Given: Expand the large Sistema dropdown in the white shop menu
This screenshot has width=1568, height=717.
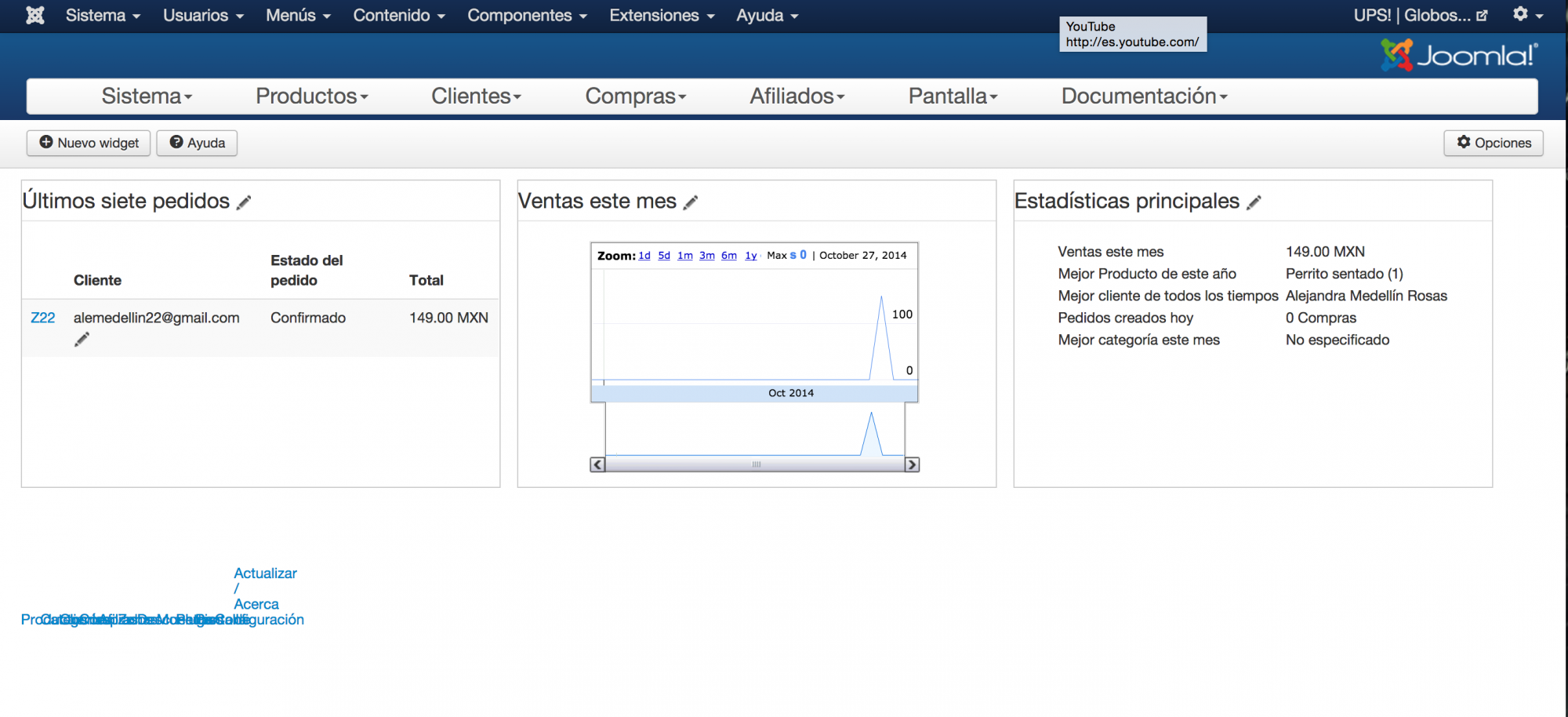Looking at the screenshot, I should 147,96.
